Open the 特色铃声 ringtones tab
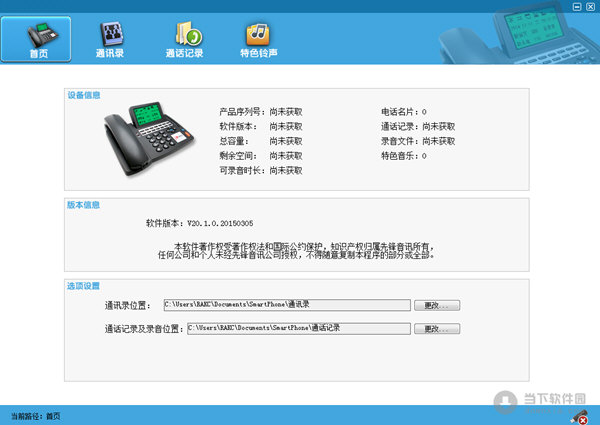 259,40
